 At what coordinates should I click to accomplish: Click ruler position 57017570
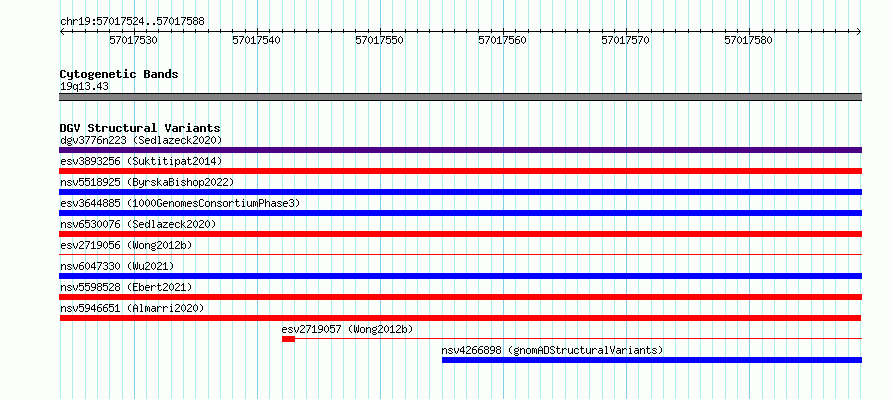point(625,40)
